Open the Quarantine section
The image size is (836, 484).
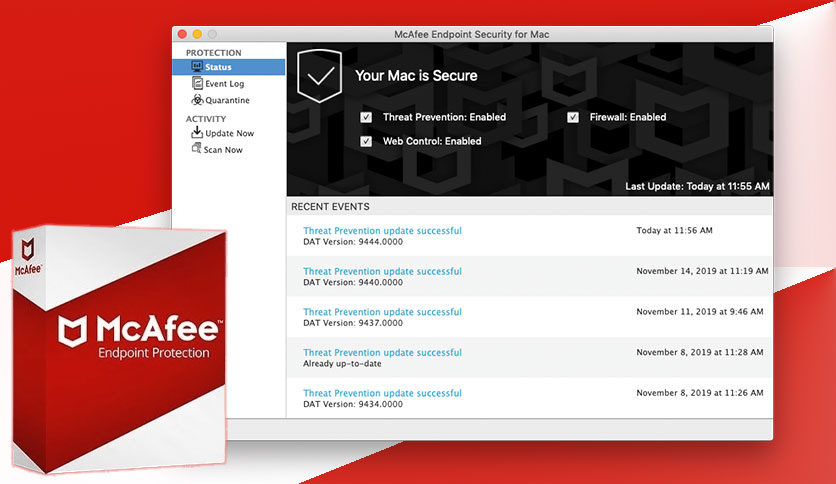[229, 100]
